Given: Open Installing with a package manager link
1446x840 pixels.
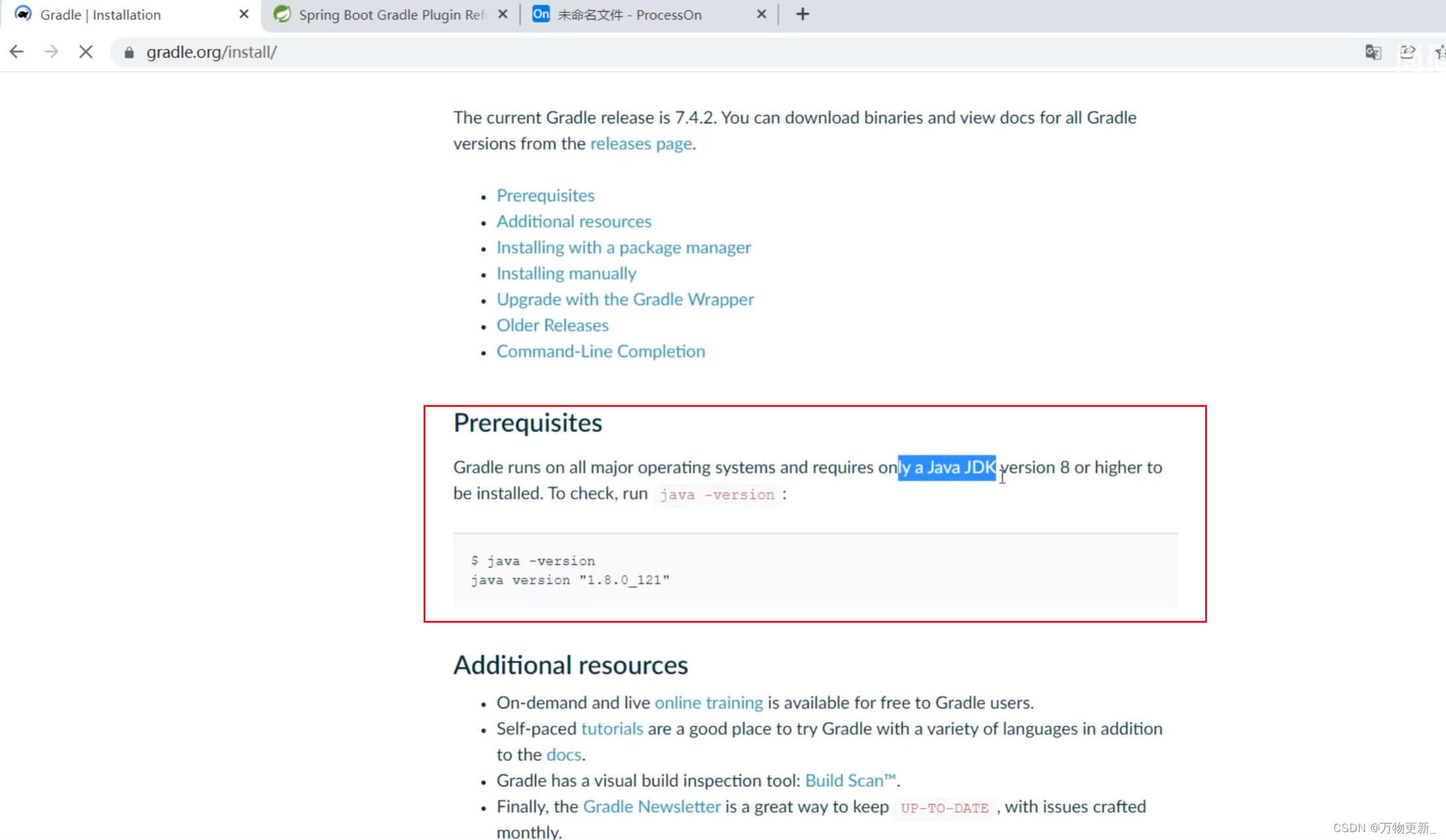Looking at the screenshot, I should 623,247.
